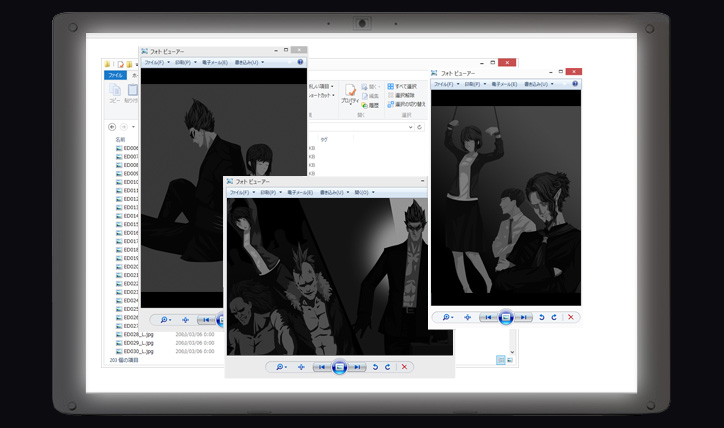
Task: Open the 印刷(P) menu in the right Photo Viewer
Action: pyautogui.click(x=475, y=84)
